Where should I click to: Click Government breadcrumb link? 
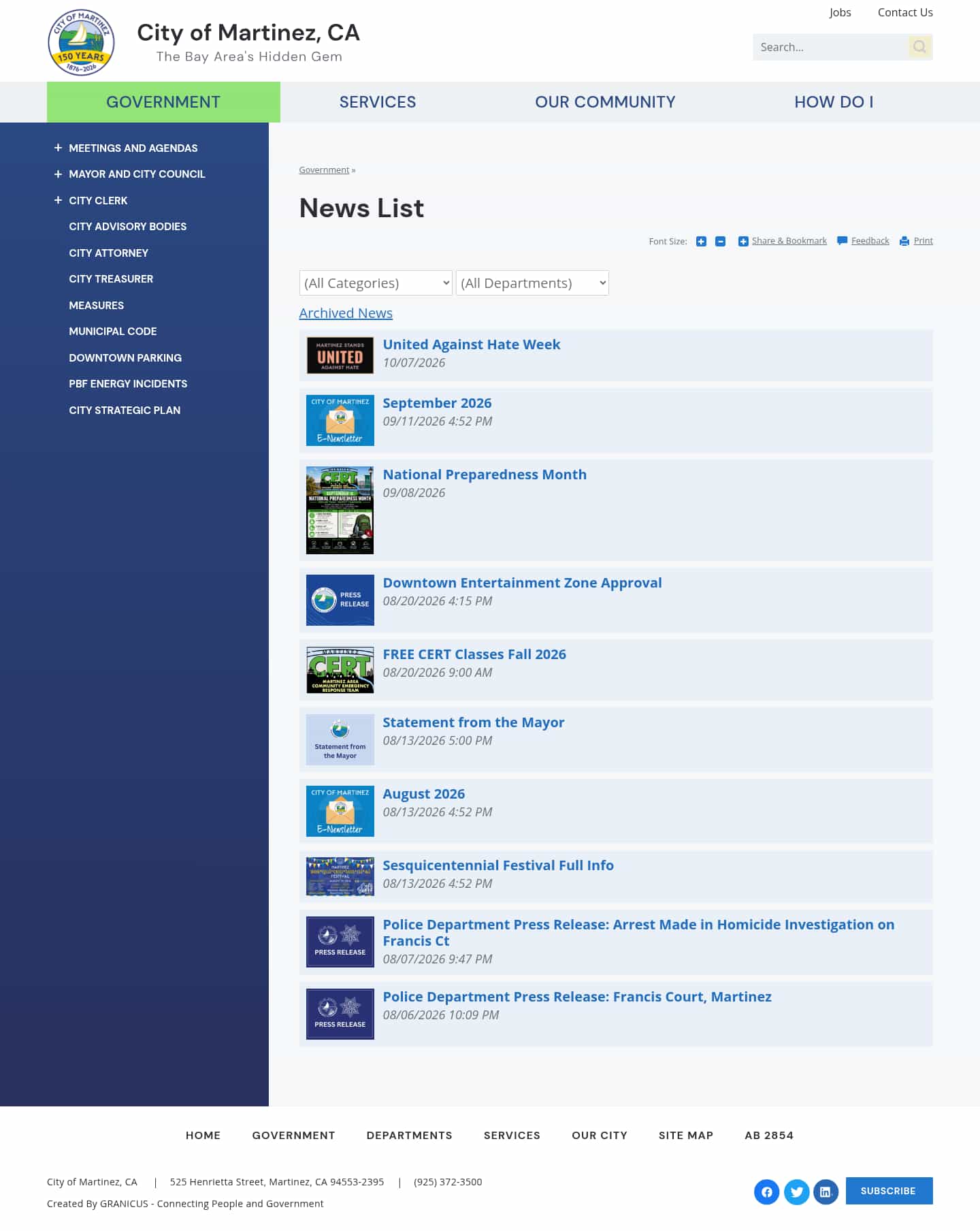tap(324, 170)
